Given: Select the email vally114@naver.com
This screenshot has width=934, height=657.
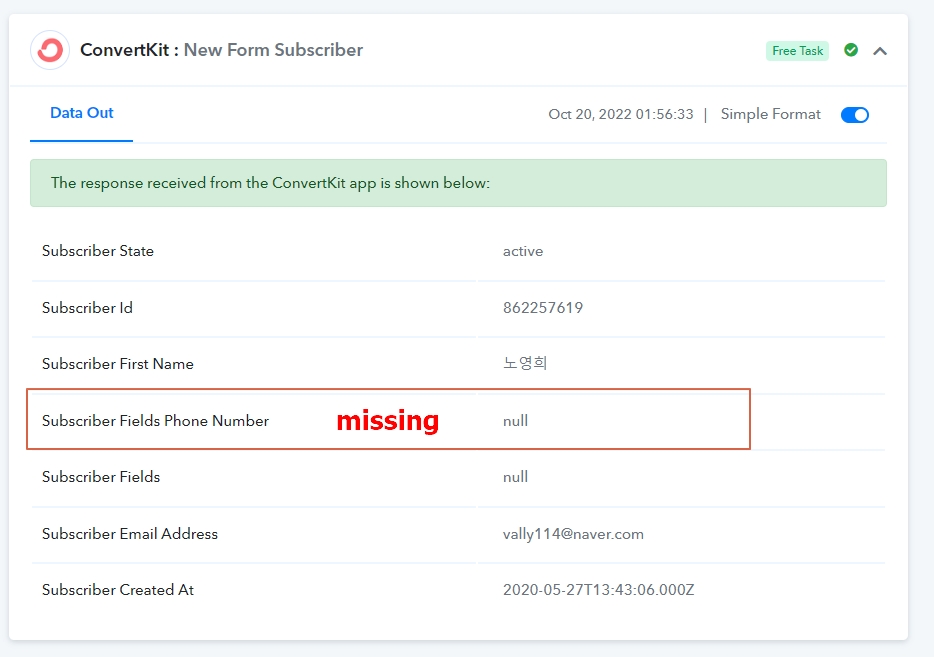Looking at the screenshot, I should coord(573,534).
